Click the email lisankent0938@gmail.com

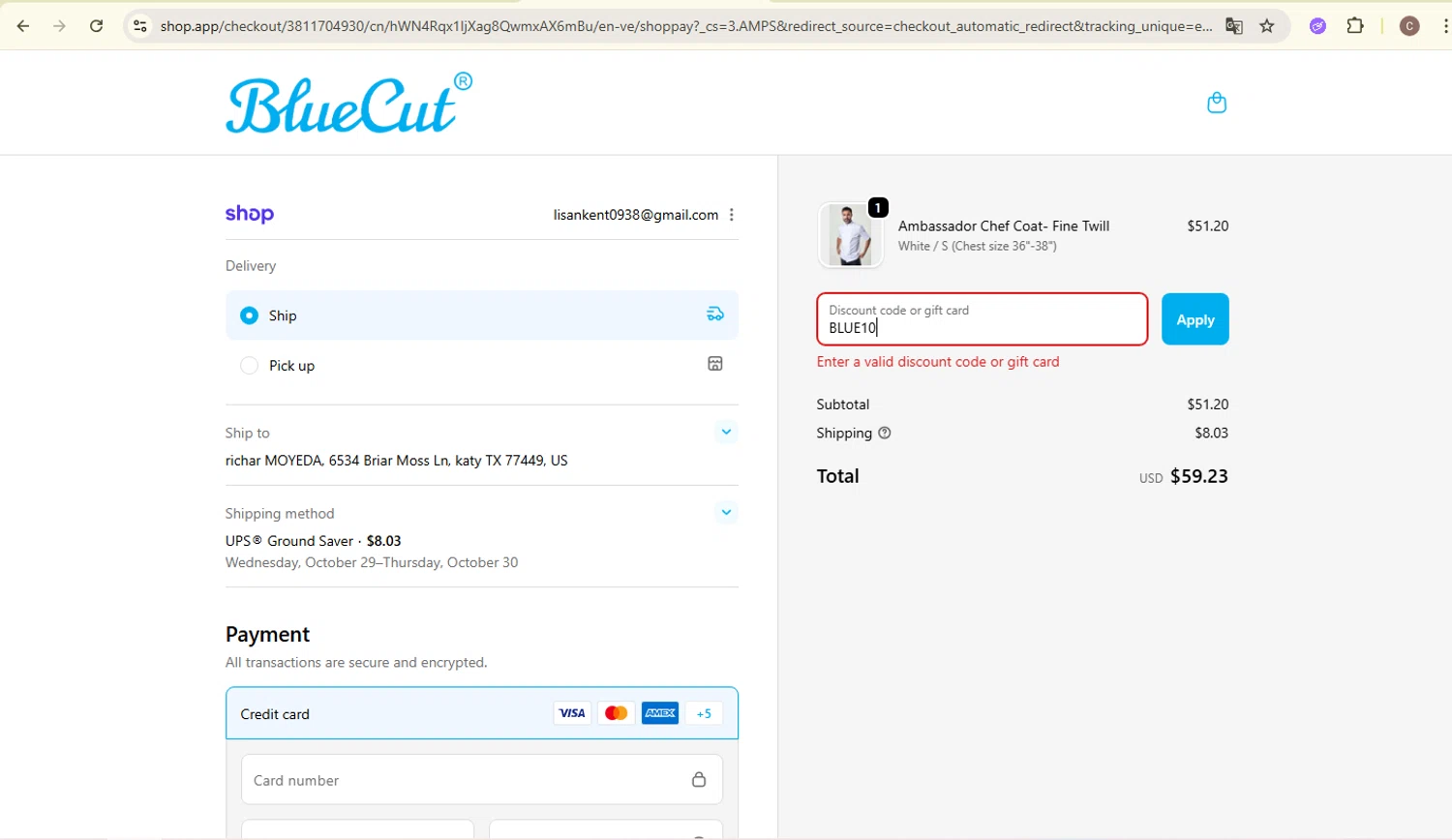click(x=636, y=215)
